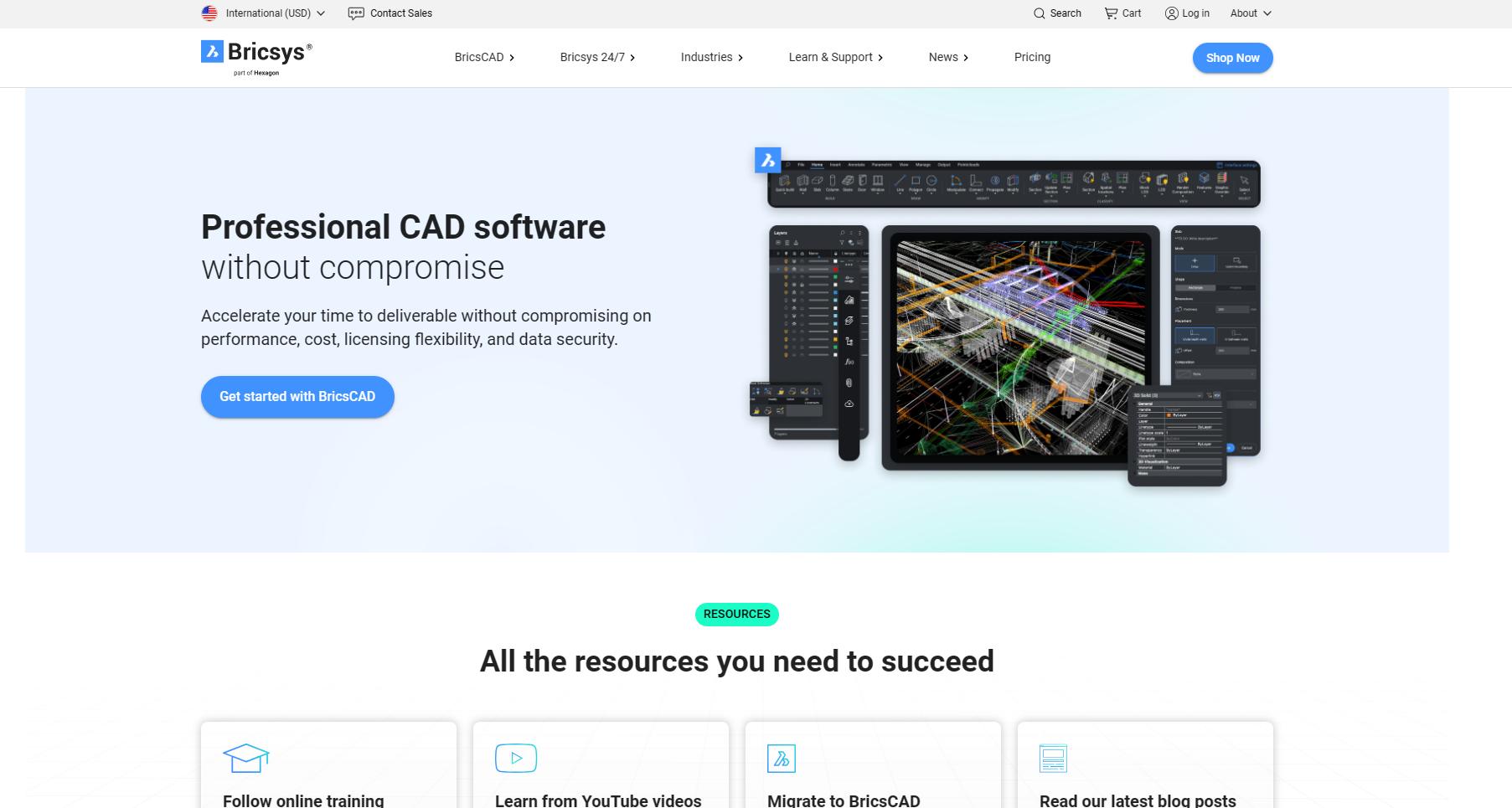
Task: Click the BricsCAD interface hero image
Action: (x=1005, y=317)
